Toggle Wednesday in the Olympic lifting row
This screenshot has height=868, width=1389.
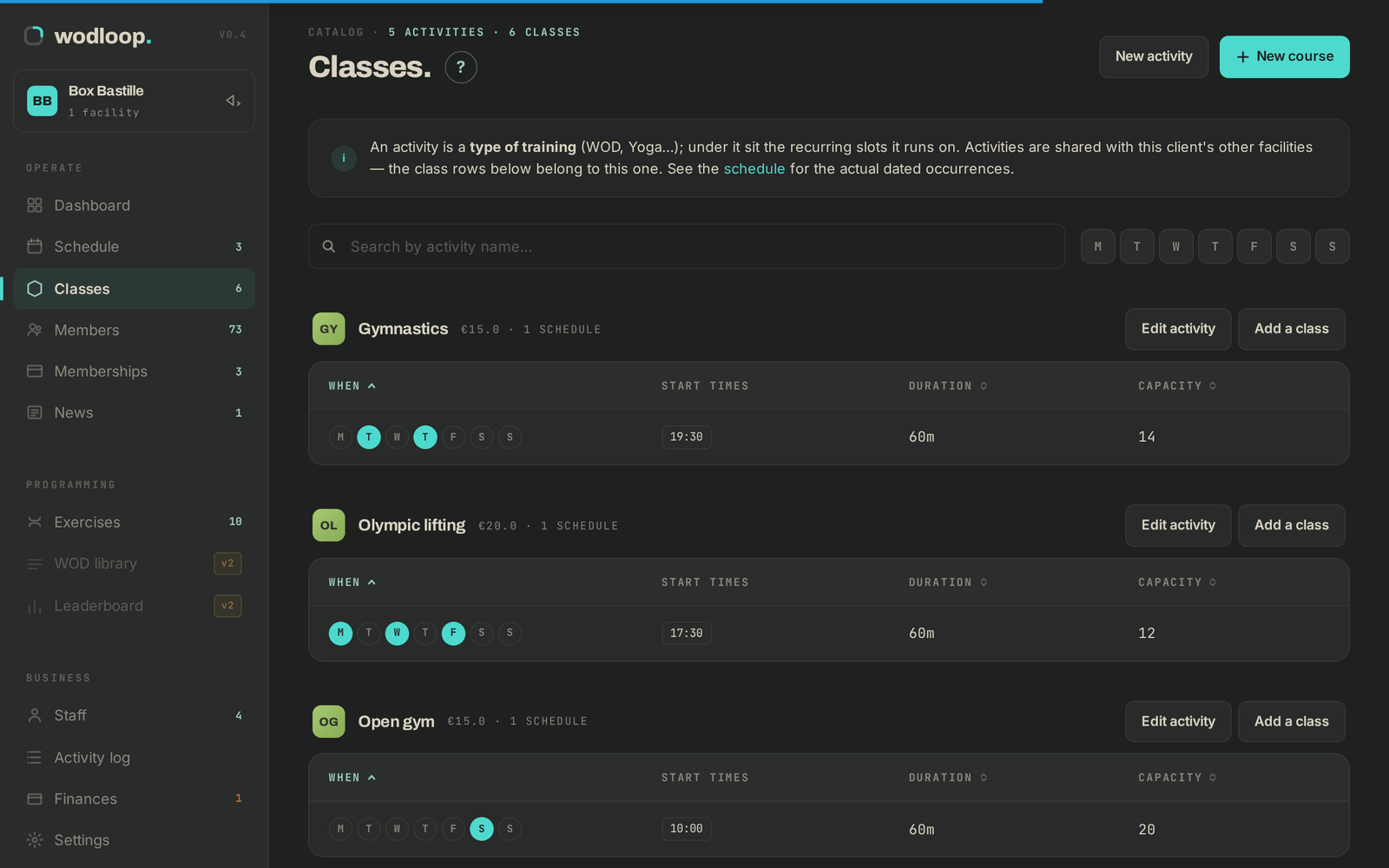(x=397, y=633)
